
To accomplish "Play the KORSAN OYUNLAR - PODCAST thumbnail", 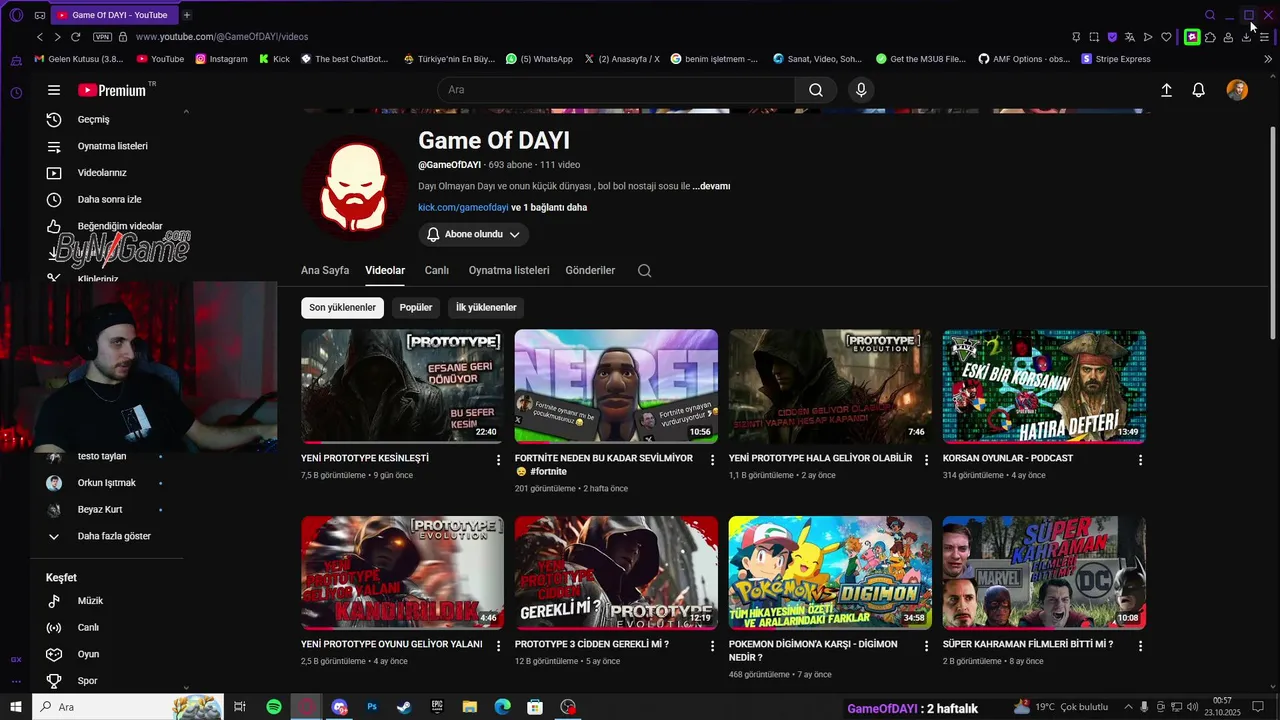I will pyautogui.click(x=1044, y=387).
